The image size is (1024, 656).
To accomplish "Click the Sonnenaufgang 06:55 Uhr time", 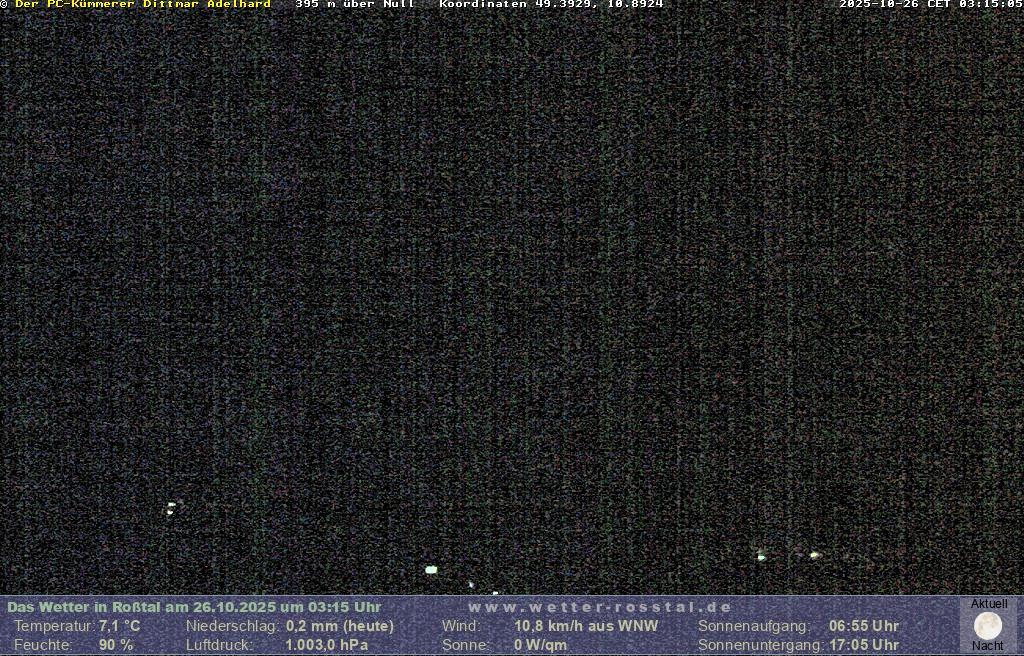I will pos(863,626).
